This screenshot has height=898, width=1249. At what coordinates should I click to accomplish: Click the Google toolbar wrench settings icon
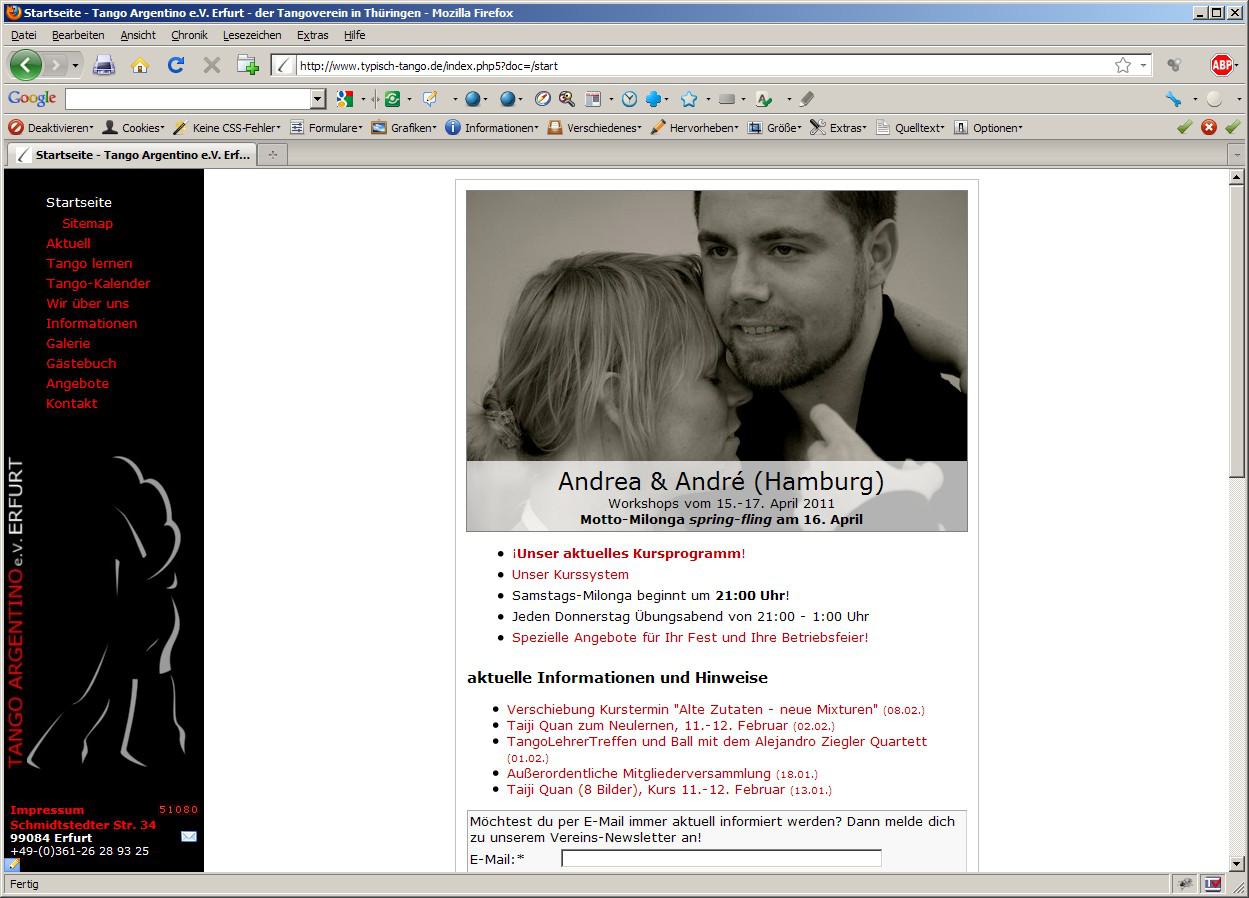click(x=1174, y=99)
